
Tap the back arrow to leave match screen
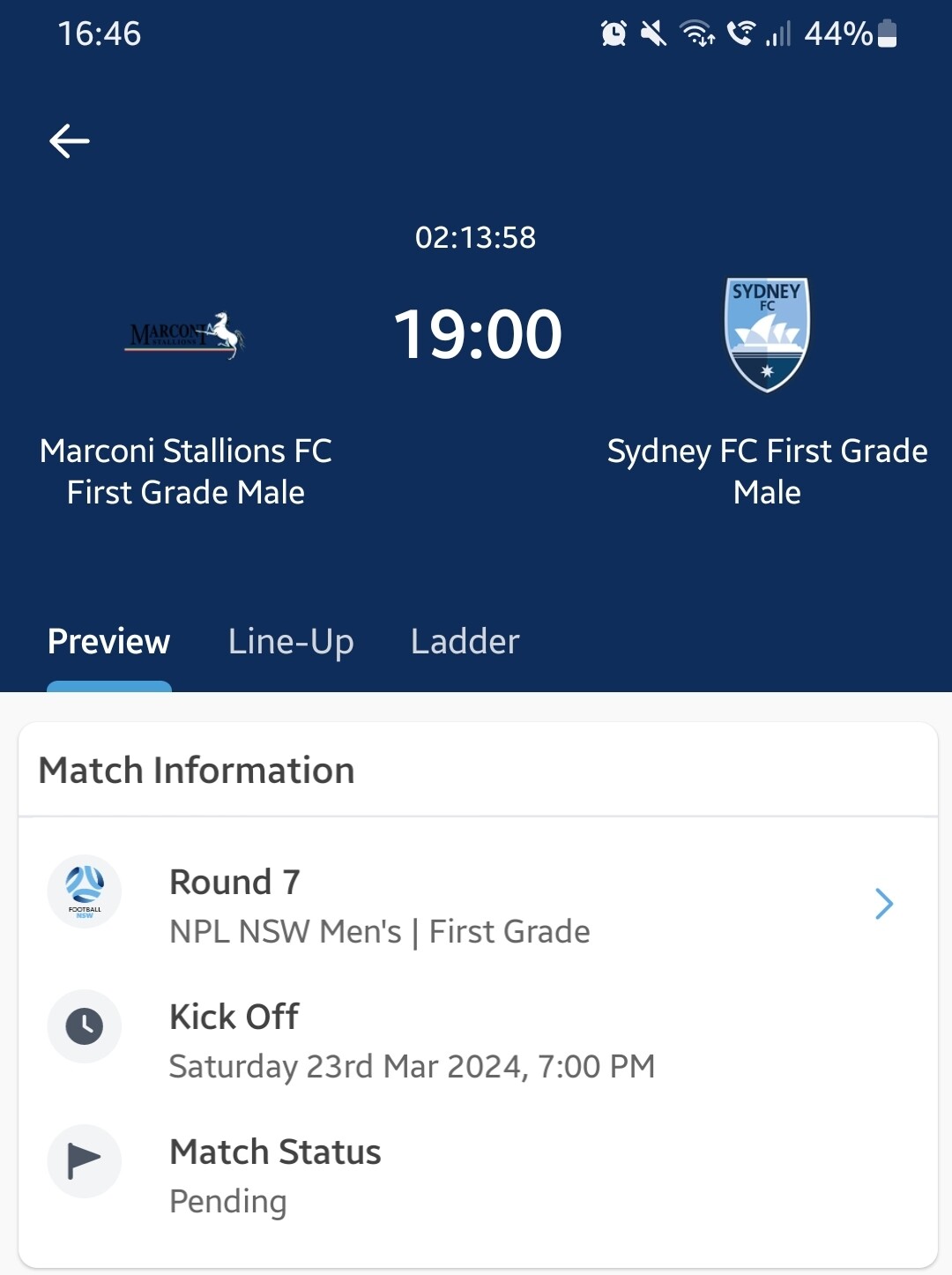click(69, 139)
